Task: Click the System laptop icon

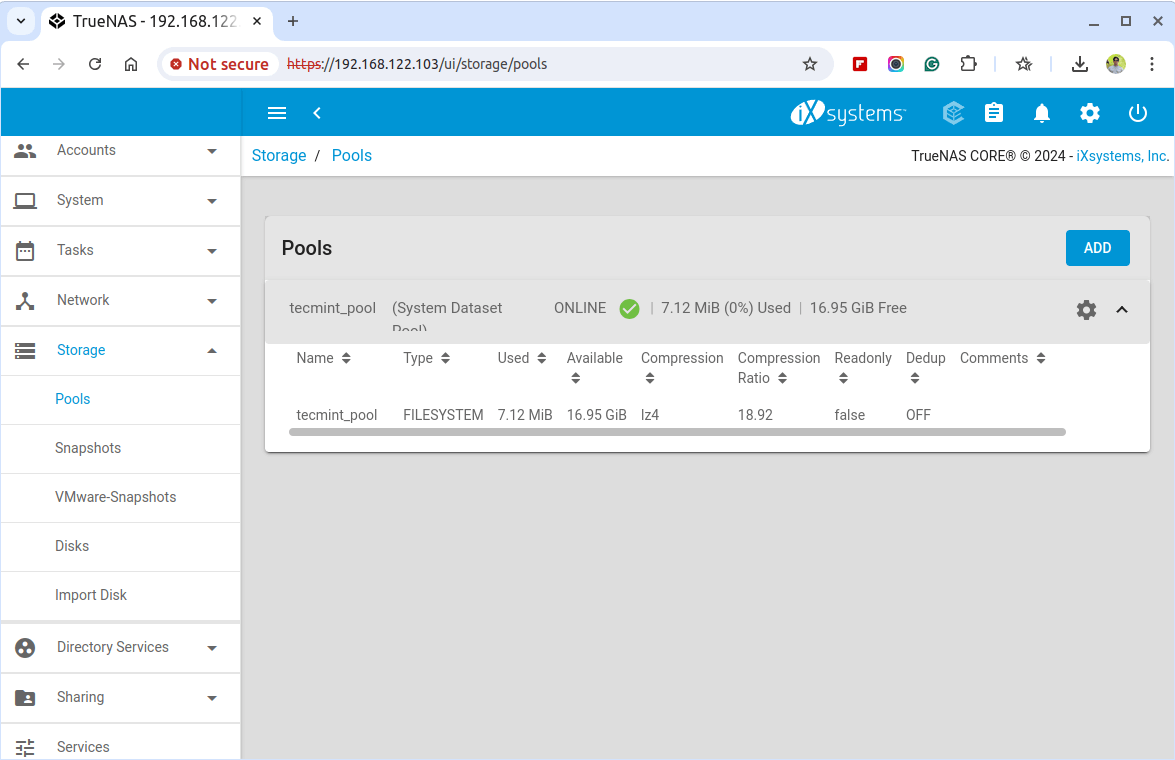Action: 25,201
